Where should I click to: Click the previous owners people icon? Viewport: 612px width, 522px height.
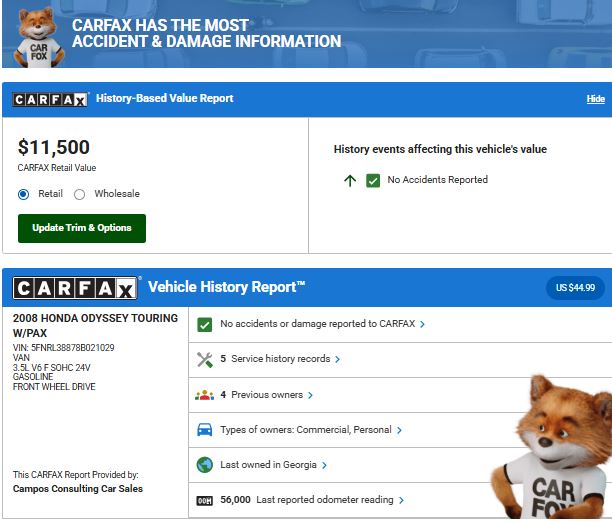click(x=205, y=395)
